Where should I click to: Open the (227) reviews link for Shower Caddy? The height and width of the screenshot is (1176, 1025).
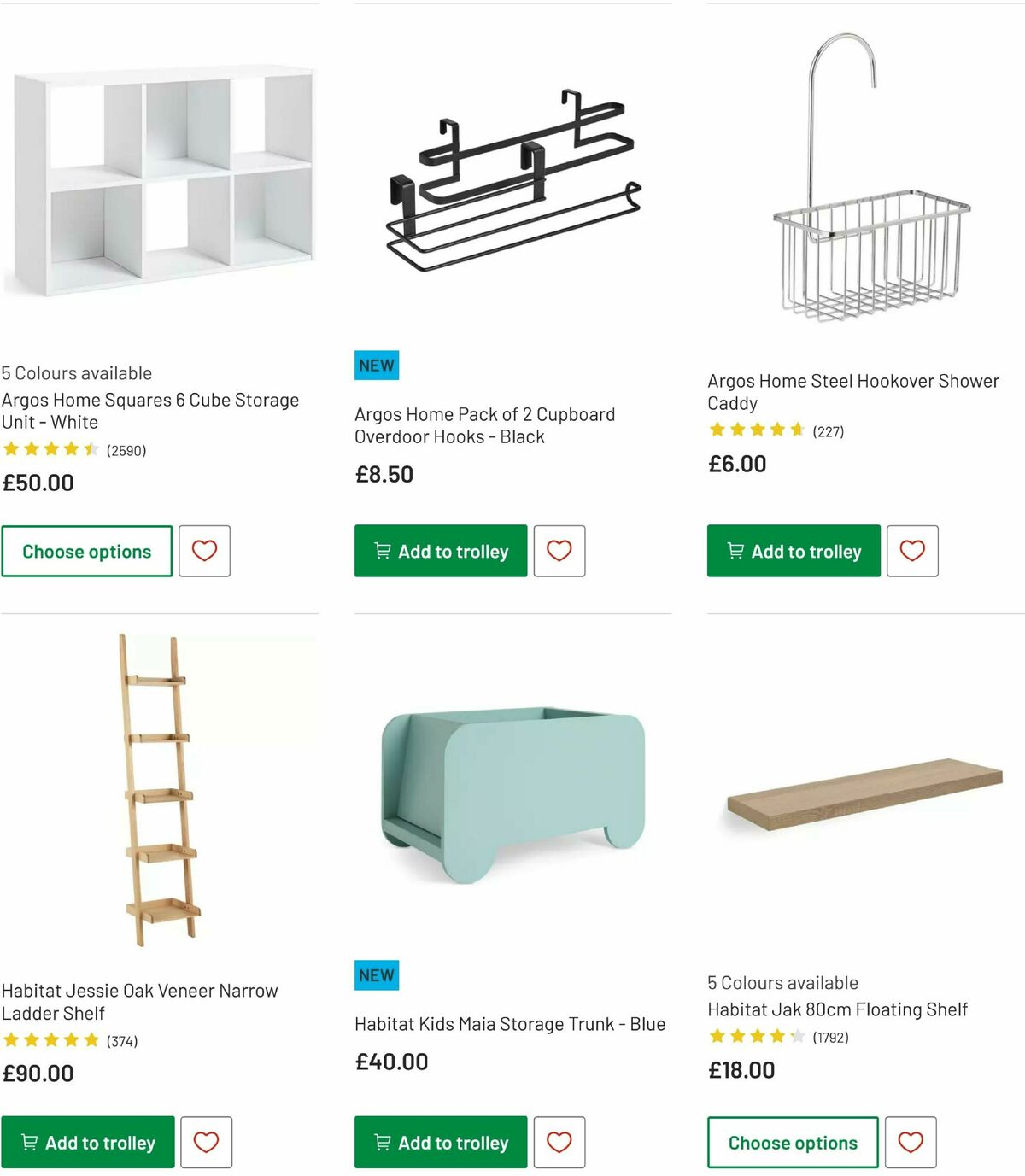pyautogui.click(x=827, y=431)
